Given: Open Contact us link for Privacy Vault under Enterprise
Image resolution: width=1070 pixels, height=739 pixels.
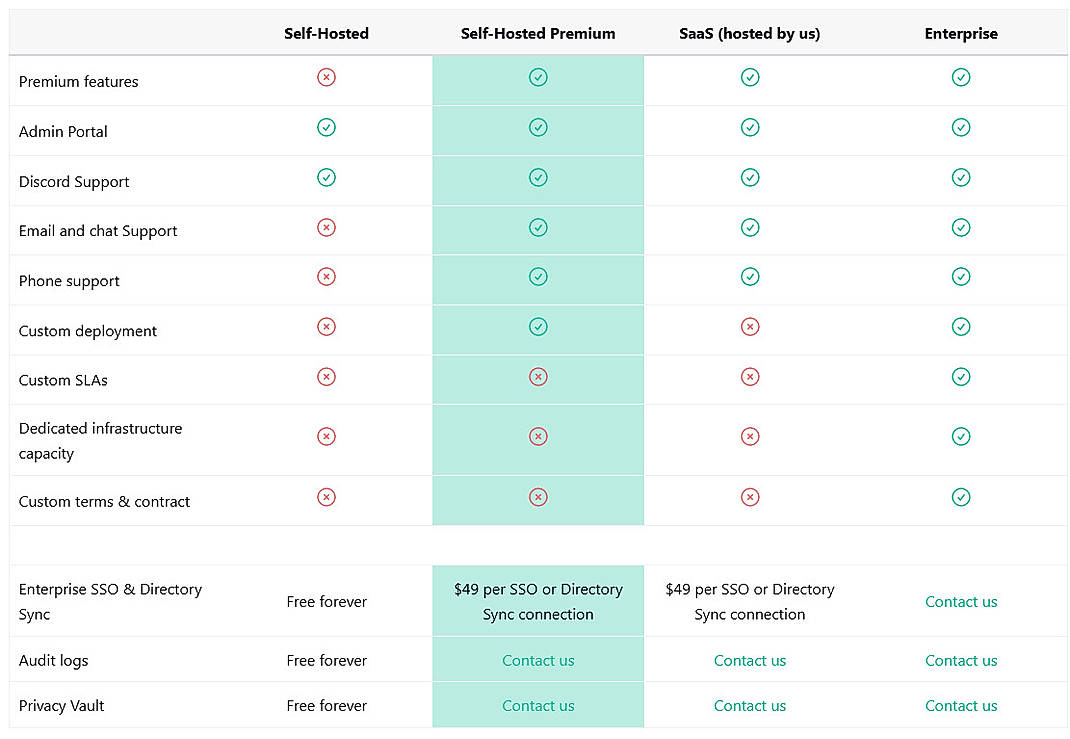Looking at the screenshot, I should [x=961, y=705].
